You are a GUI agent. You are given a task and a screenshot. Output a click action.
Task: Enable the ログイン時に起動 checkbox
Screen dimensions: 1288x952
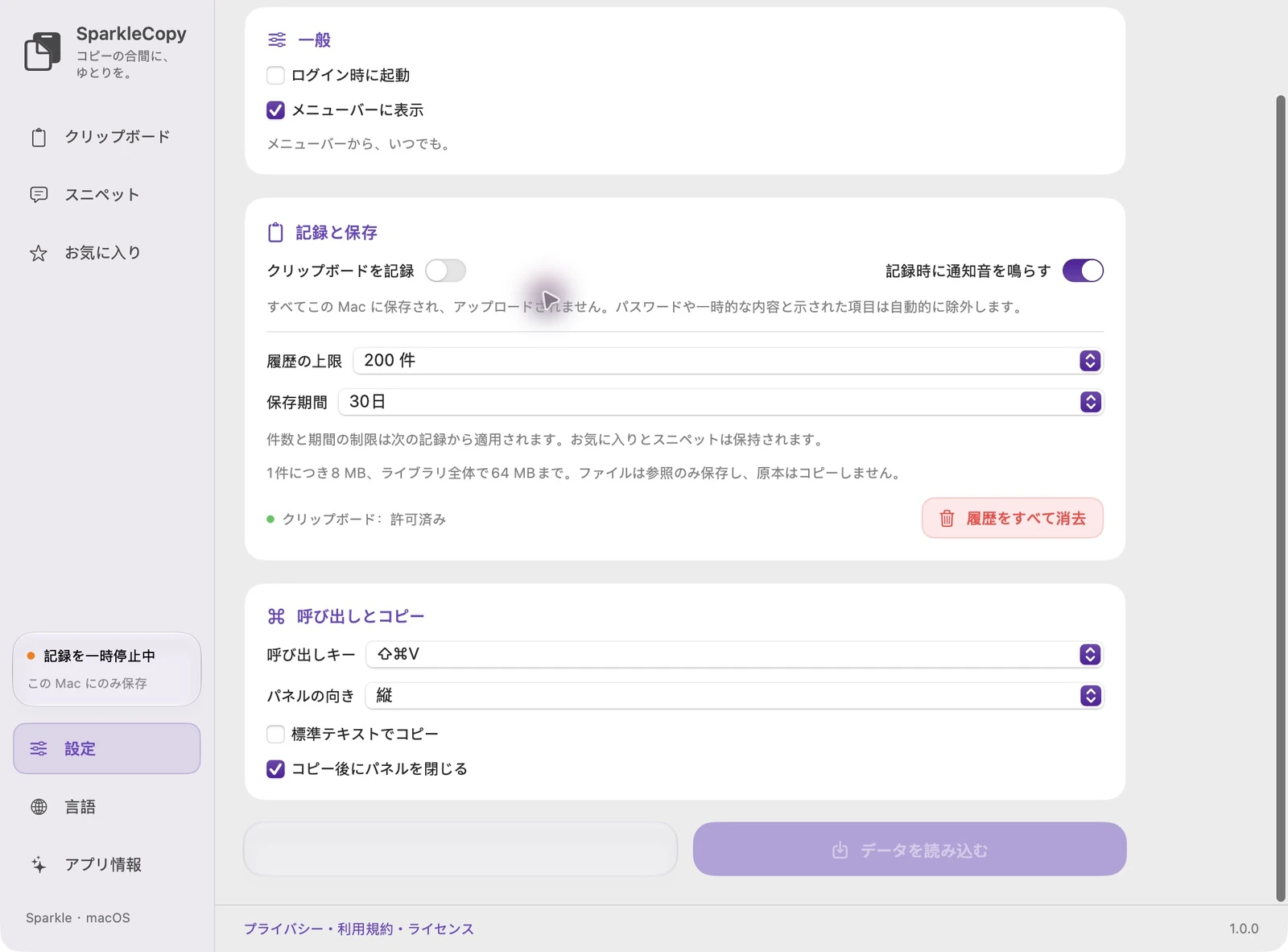click(275, 75)
